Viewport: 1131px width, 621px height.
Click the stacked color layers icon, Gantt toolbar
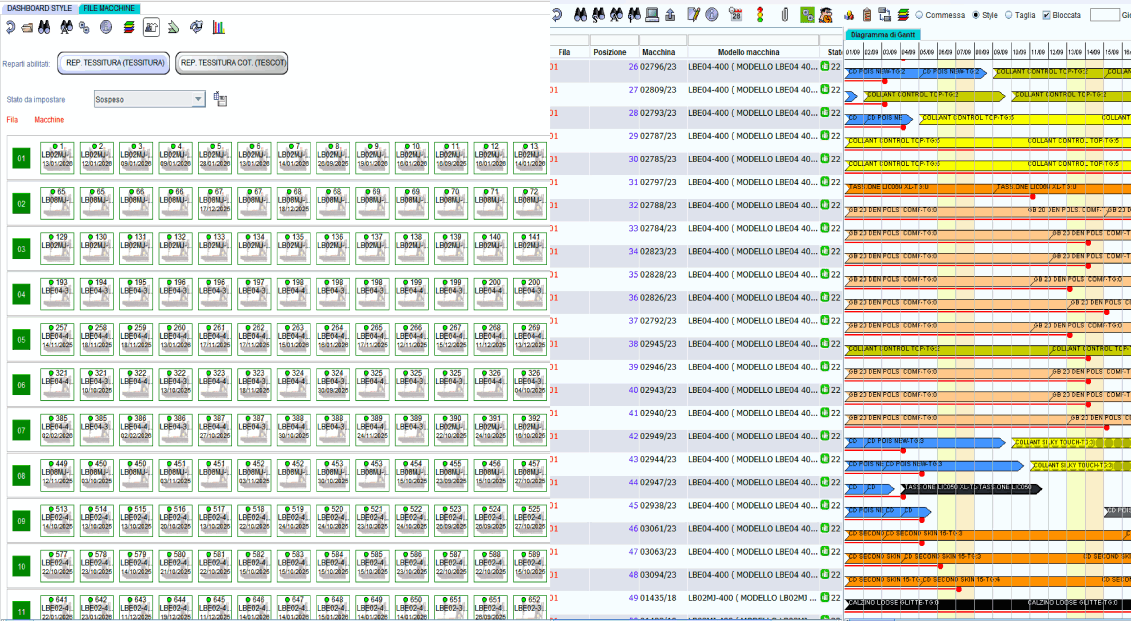pyautogui.click(x=903, y=14)
